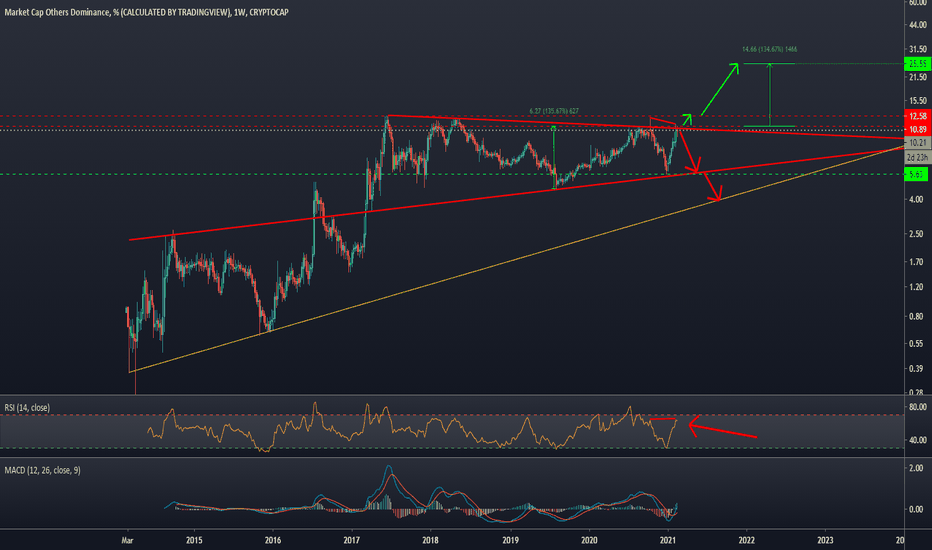Click the 2.50 value on price axis
The image size is (932, 550).
tap(916, 234)
